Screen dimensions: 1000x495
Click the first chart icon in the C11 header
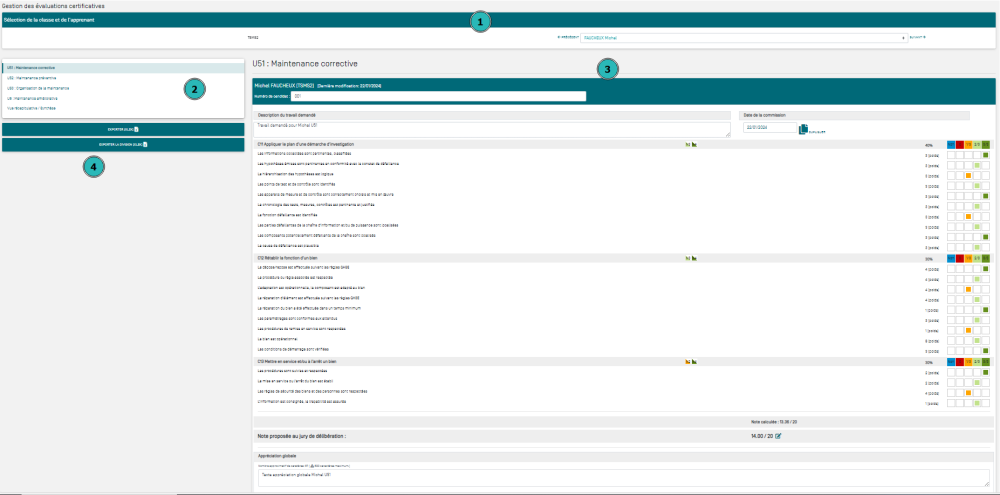click(687, 144)
